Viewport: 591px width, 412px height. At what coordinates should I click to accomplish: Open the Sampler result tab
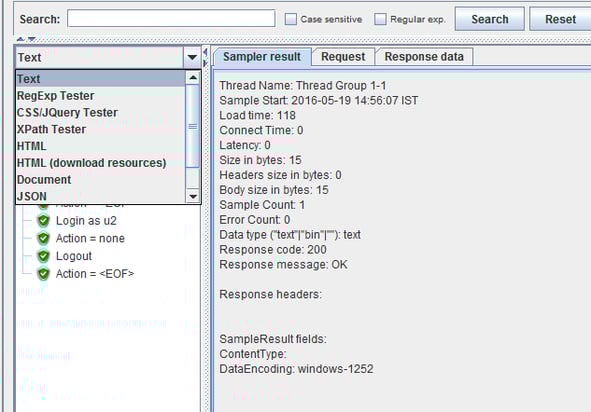tap(262, 57)
